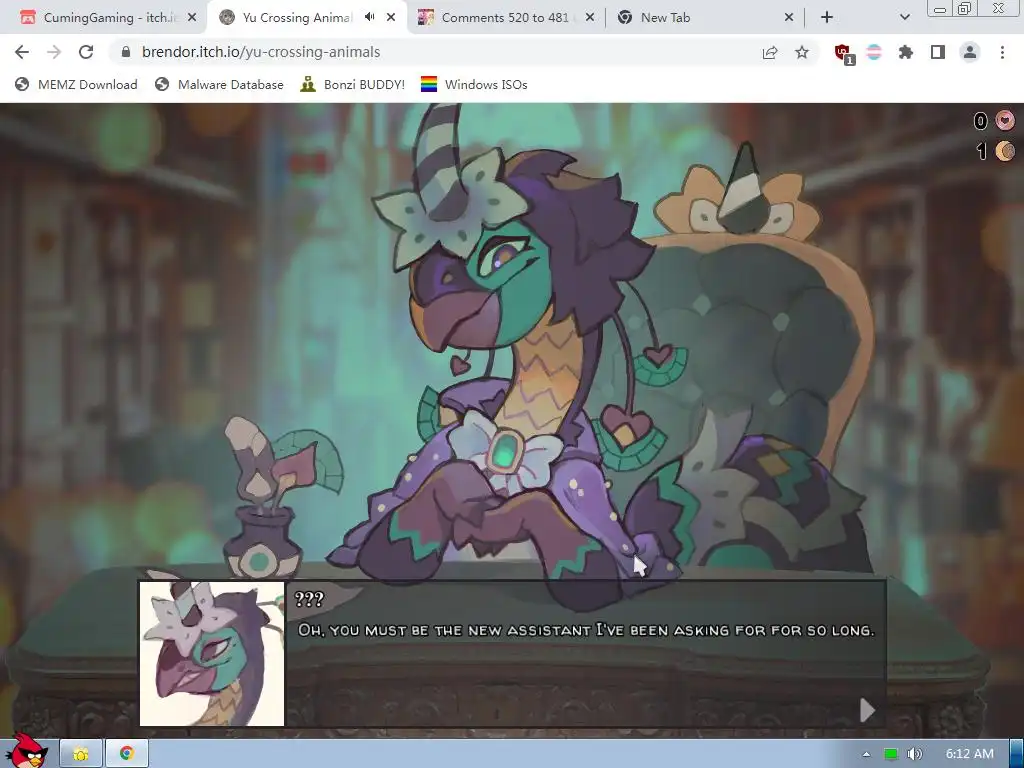Click the ??? speaker name label
The height and width of the screenshot is (768, 1024).
coord(309,599)
